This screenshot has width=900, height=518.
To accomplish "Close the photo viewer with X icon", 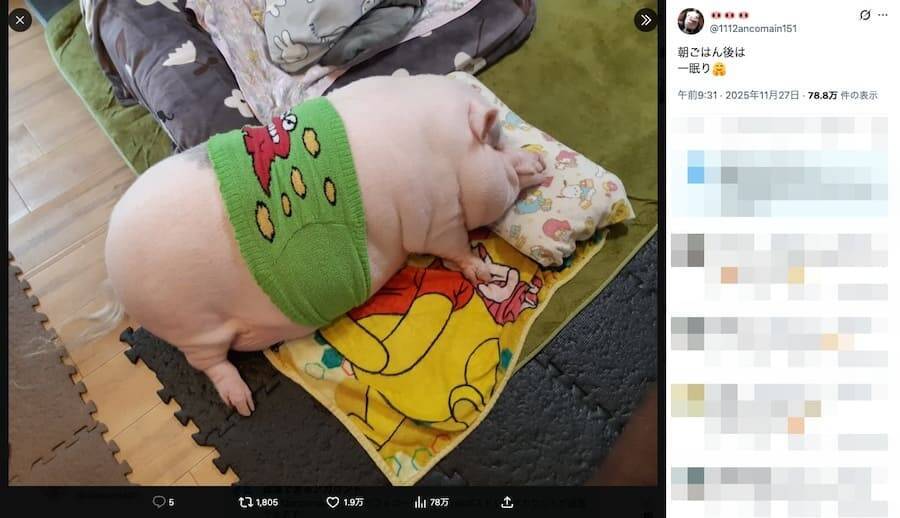I will (x=20, y=21).
